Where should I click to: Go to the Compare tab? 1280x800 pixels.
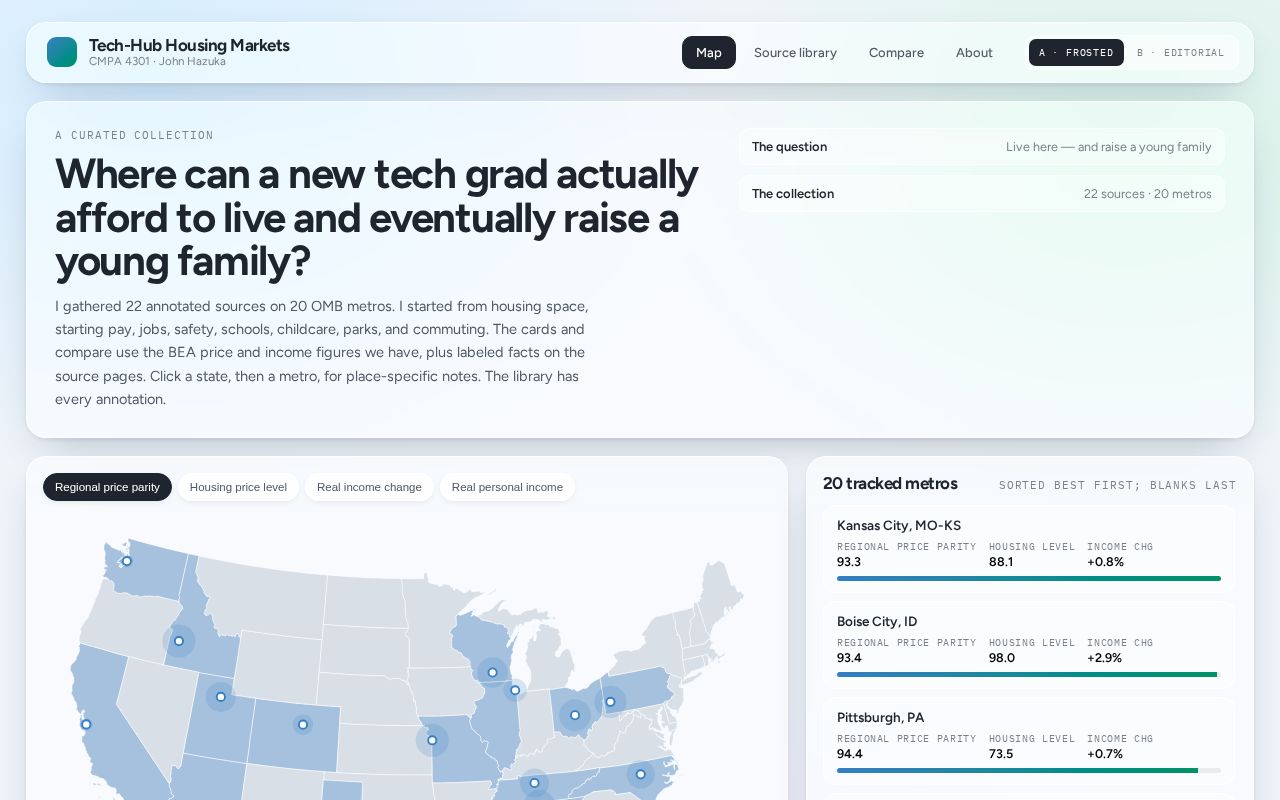(x=896, y=52)
